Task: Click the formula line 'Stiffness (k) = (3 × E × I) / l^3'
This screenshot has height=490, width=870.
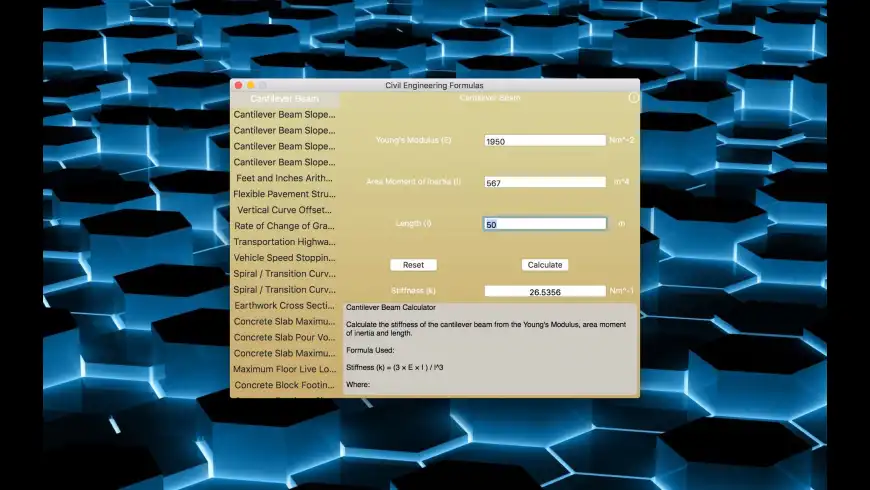Action: 394,367
